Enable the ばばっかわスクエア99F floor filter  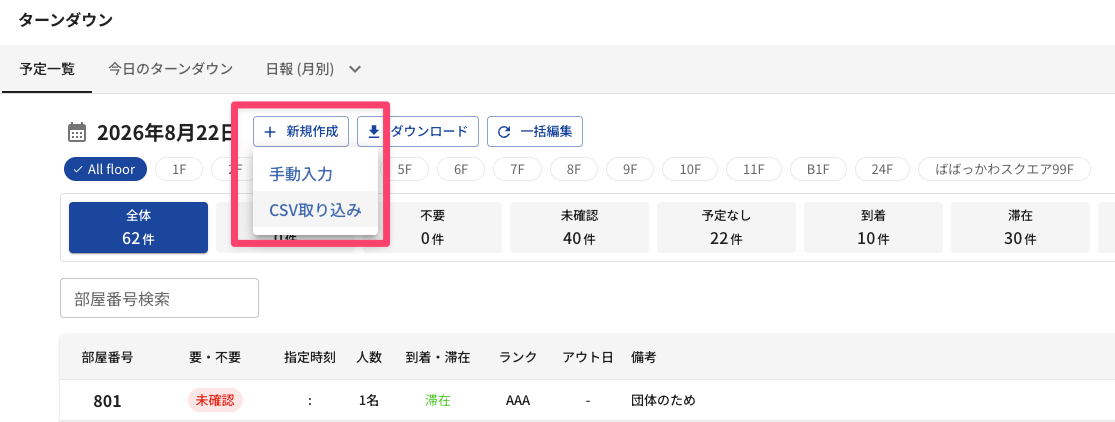coord(1004,169)
